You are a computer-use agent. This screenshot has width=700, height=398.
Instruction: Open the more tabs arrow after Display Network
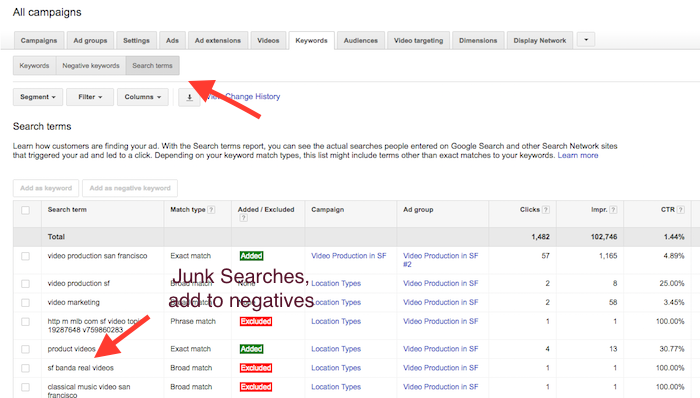[586, 40]
